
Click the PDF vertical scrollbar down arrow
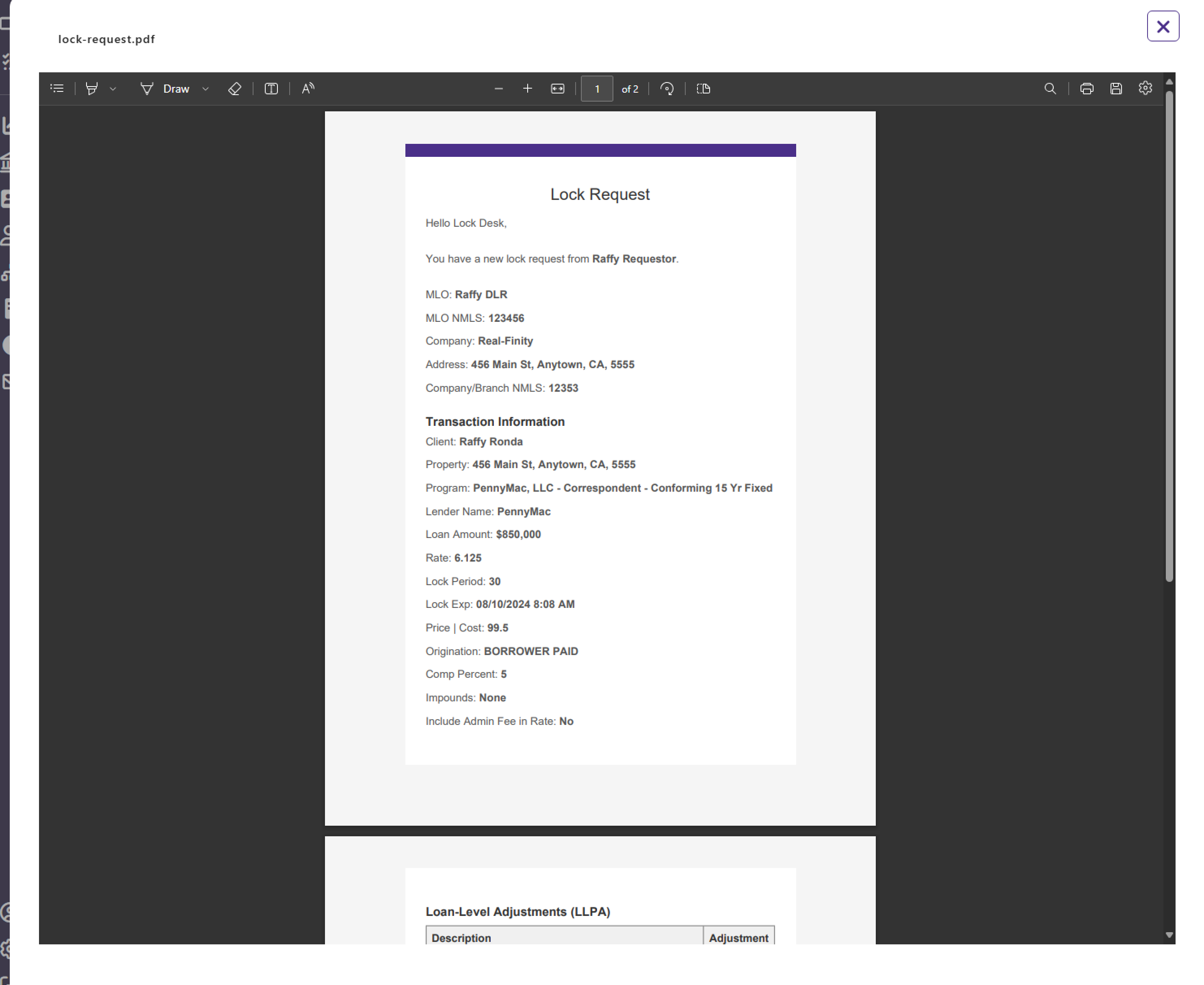point(1169,935)
